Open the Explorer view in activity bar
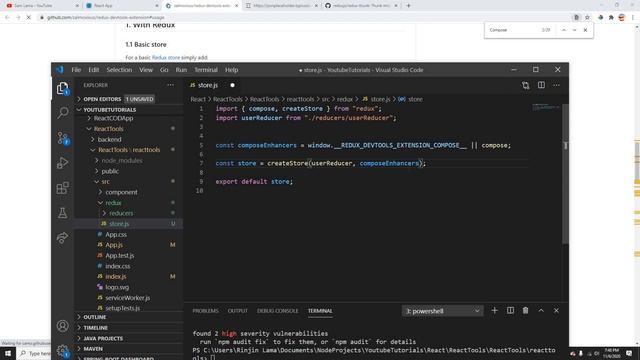640x360 pixels. click(x=62, y=88)
